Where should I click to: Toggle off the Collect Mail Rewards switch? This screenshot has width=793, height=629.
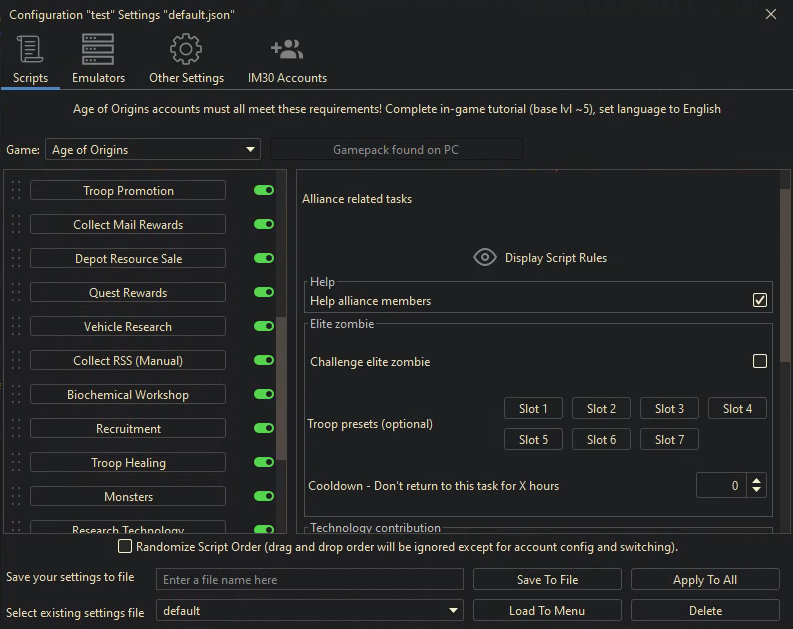pos(264,225)
